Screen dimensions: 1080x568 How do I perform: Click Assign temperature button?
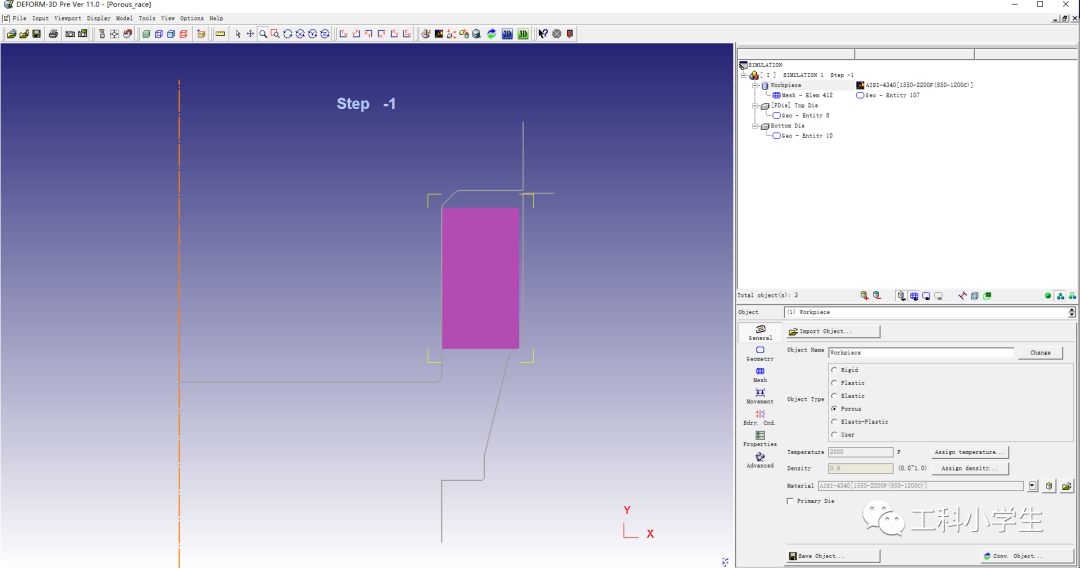tap(968, 452)
